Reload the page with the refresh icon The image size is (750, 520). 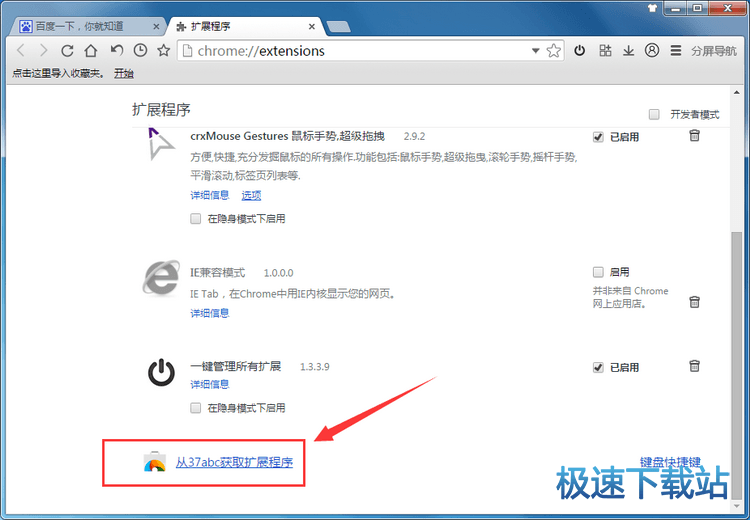67,50
